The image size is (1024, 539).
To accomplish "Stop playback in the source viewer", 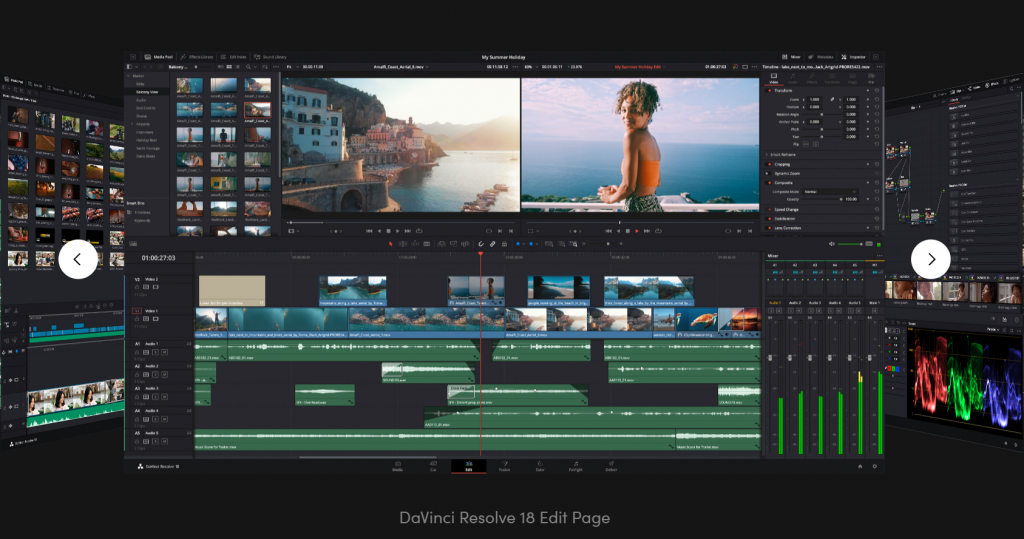I will tap(389, 231).
